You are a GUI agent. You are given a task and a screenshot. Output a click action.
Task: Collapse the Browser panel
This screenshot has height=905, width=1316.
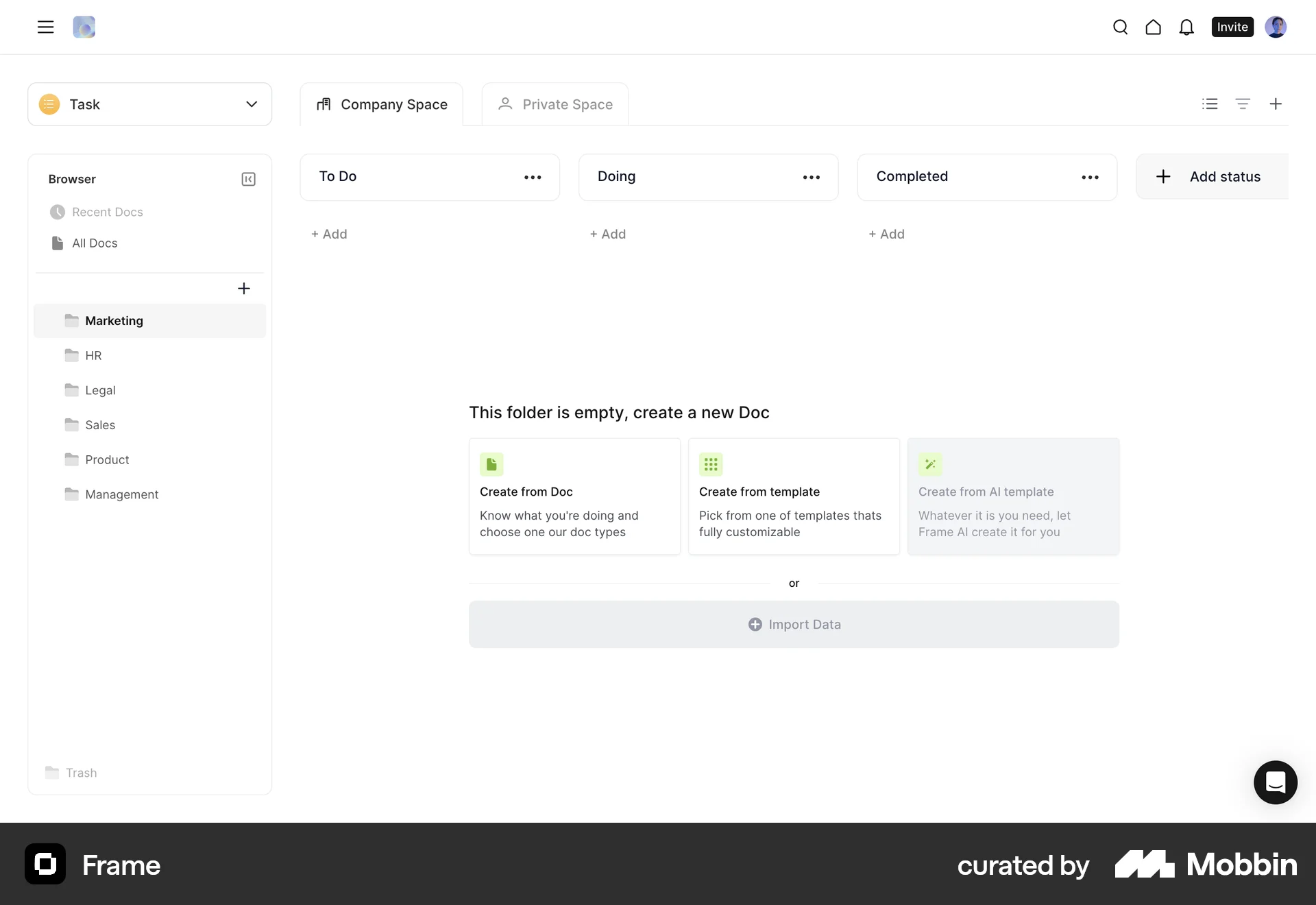pos(248,179)
